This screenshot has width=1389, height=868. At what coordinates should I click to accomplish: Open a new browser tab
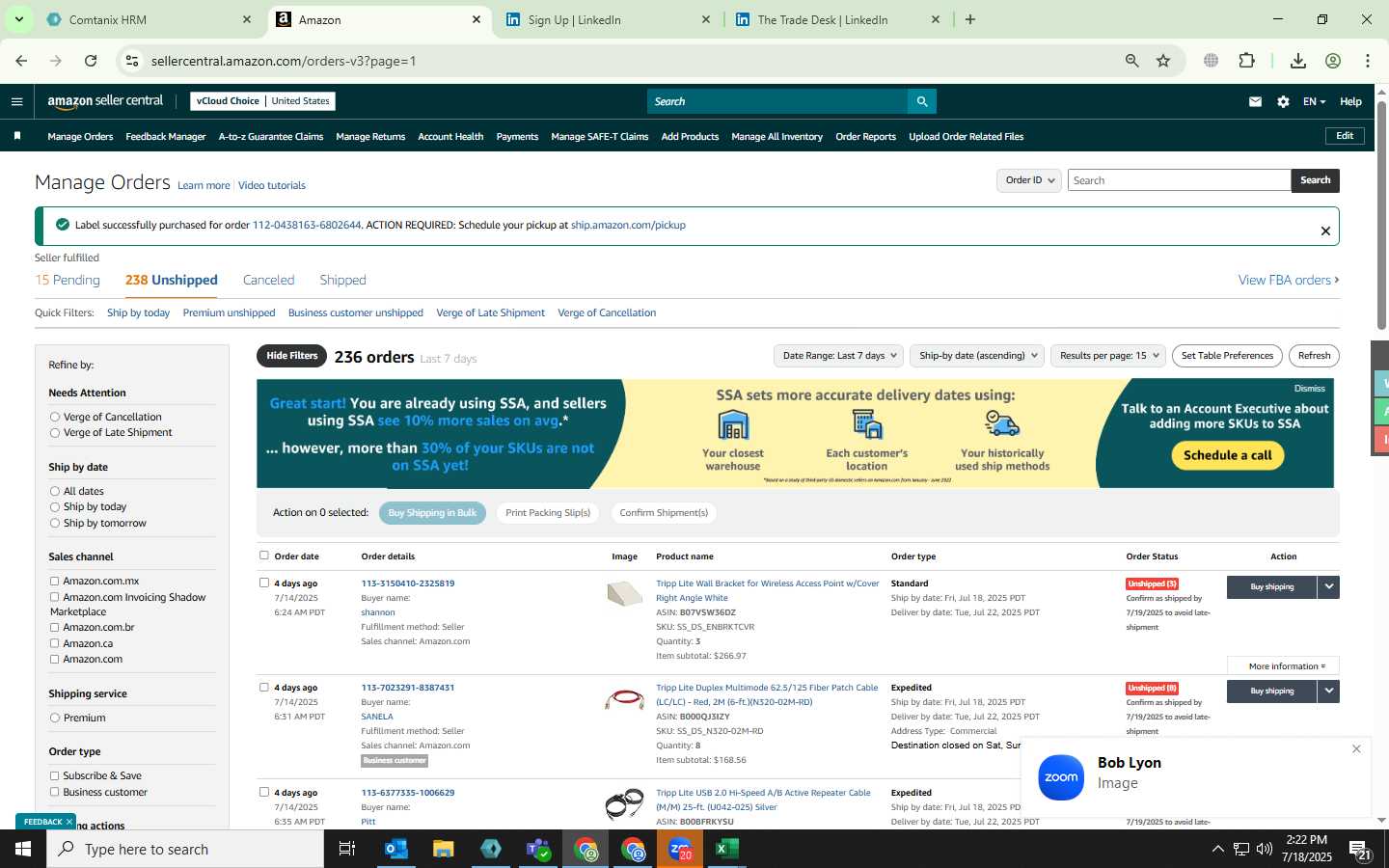(x=970, y=19)
